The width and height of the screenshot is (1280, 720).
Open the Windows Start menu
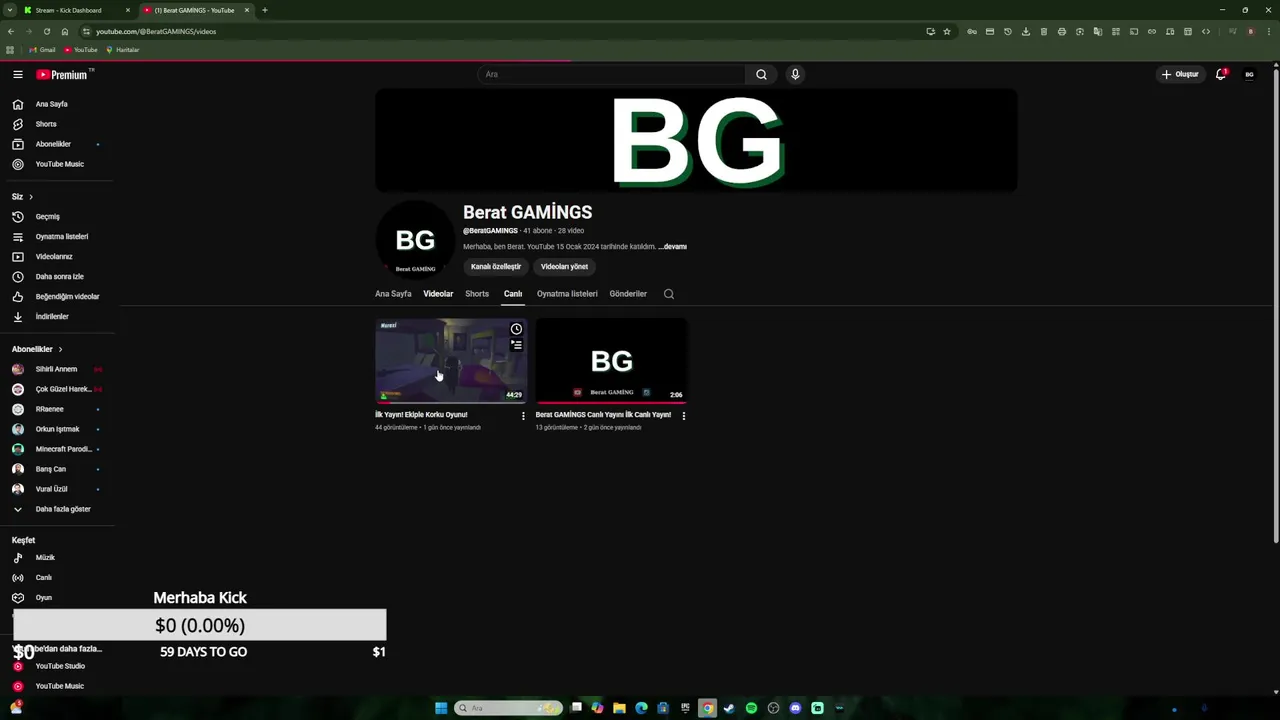click(441, 708)
